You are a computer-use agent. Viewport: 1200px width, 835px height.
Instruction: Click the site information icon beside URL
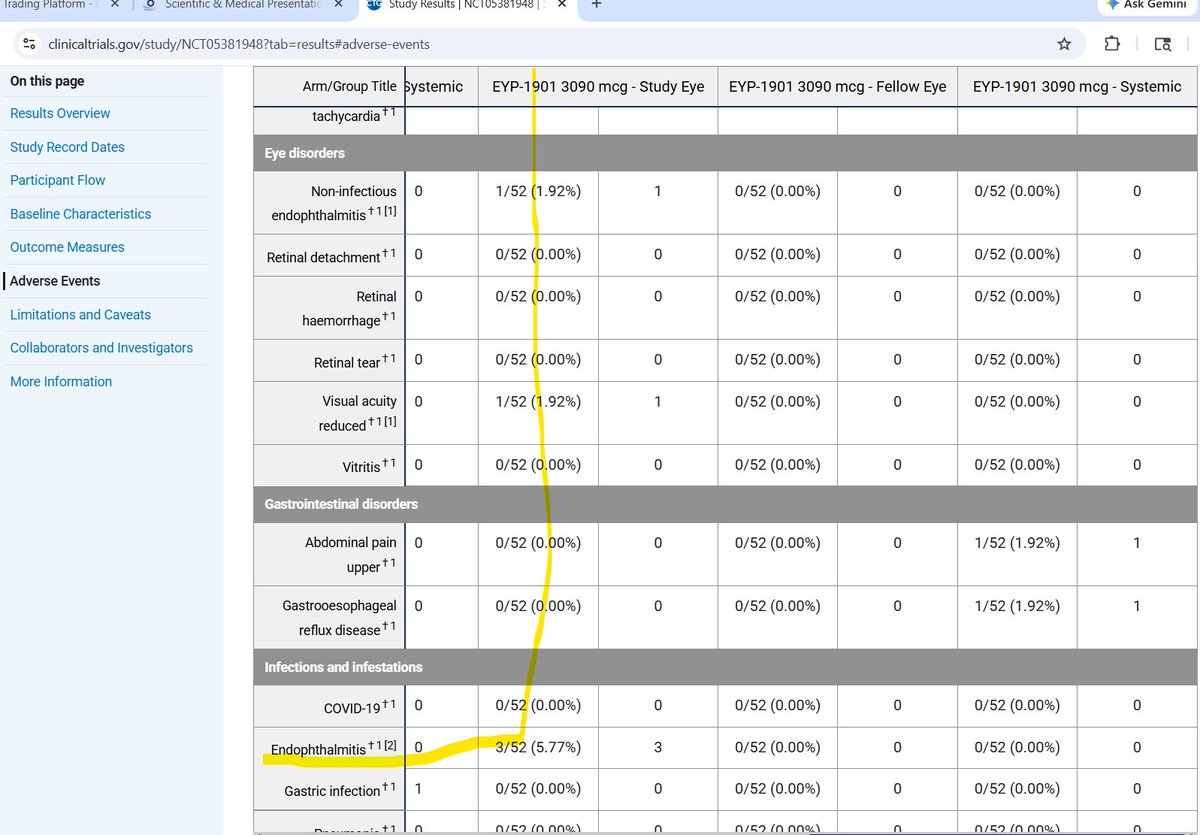(x=29, y=44)
